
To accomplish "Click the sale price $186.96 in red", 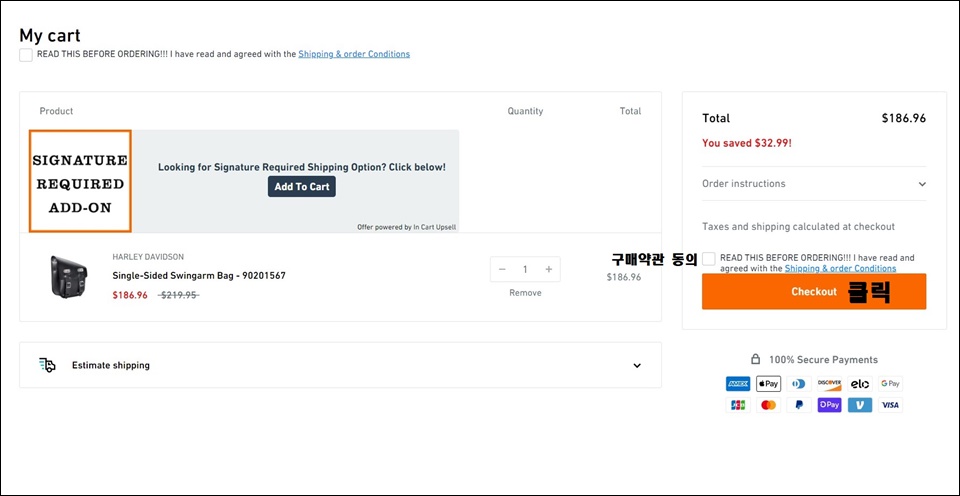I will (130, 295).
